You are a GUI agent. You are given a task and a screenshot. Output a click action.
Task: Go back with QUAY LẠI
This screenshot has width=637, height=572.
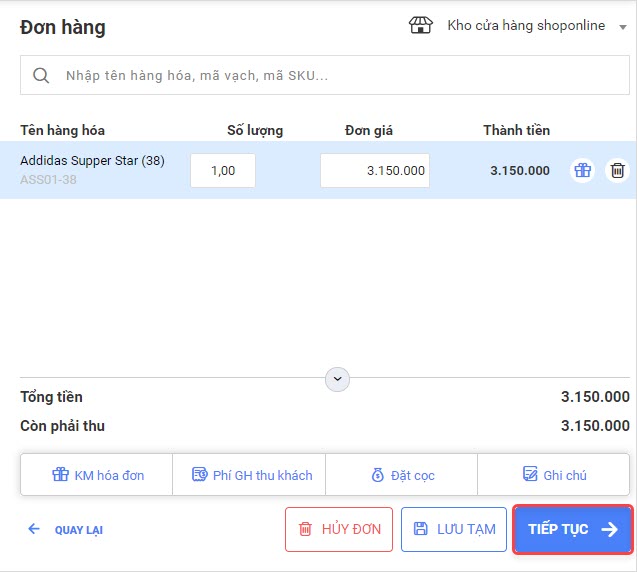pos(66,530)
